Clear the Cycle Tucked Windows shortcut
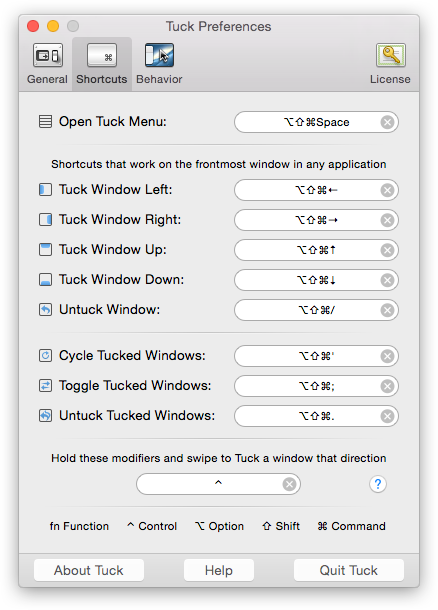Screen dimensions: 438x610 click(387, 356)
